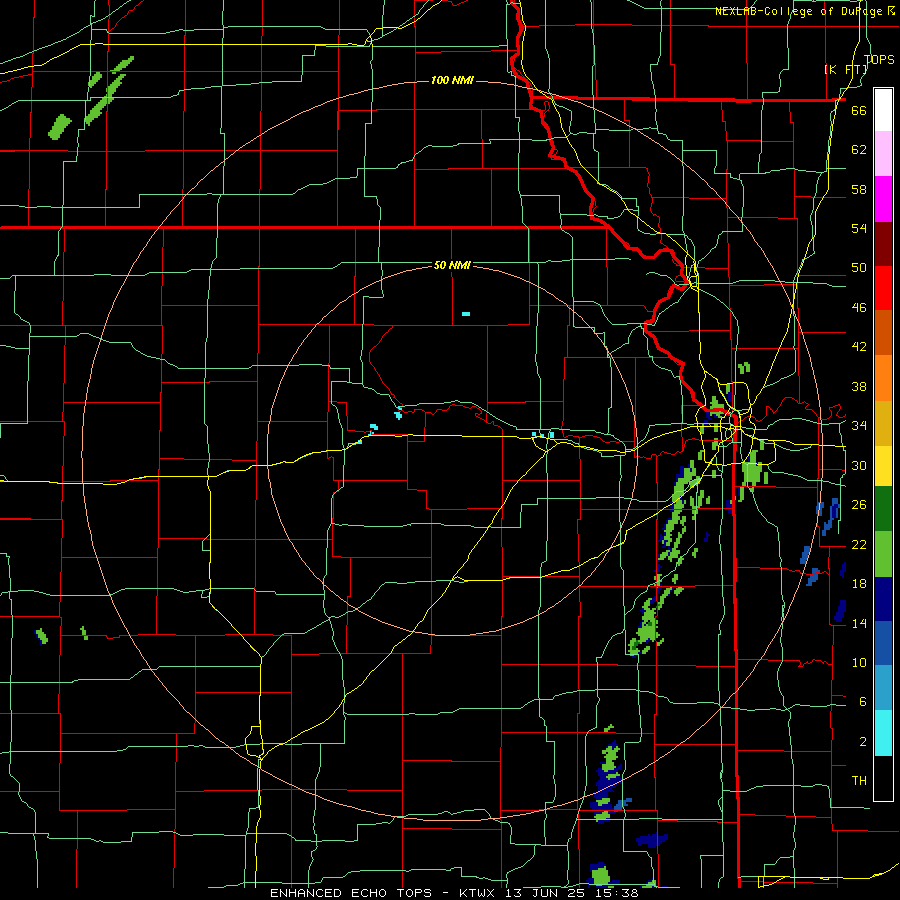Click the "100 NMI" range ring label
The image size is (900, 900).
[452, 80]
